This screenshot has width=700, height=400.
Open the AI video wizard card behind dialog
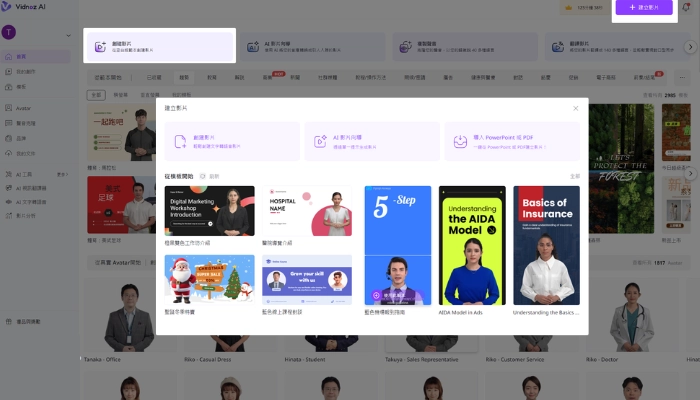(312, 46)
